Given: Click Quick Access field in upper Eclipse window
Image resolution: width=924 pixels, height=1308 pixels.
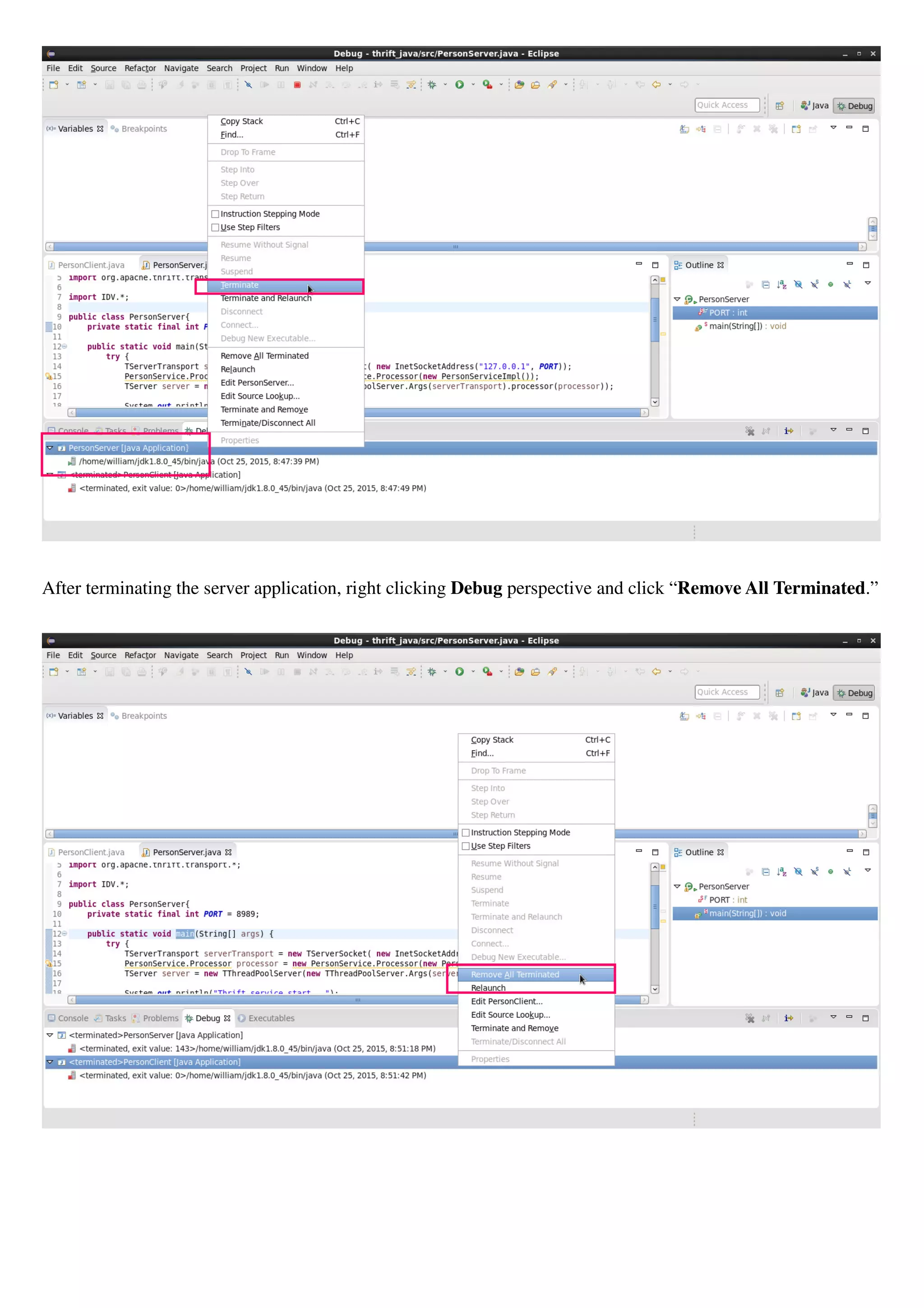Looking at the screenshot, I should (x=727, y=106).
